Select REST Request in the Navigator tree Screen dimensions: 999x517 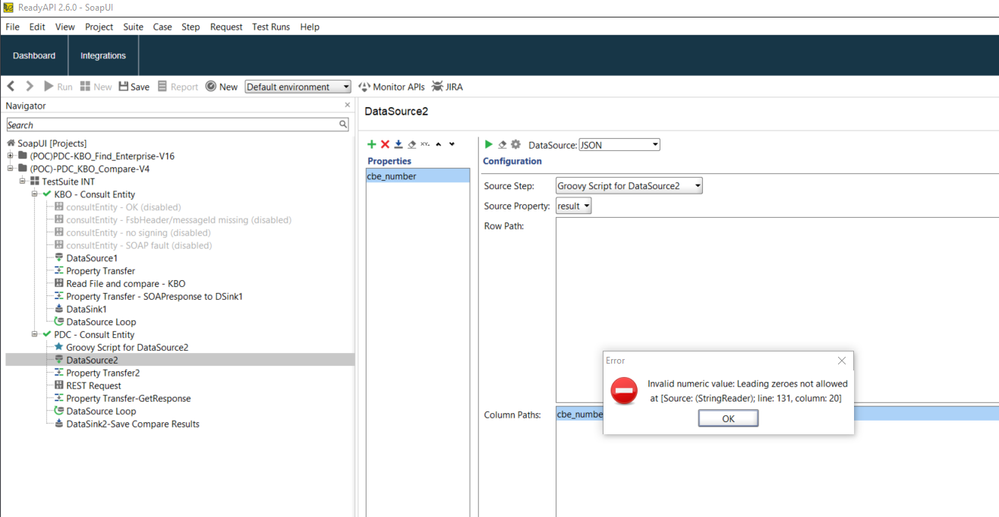pyautogui.click(x=93, y=386)
